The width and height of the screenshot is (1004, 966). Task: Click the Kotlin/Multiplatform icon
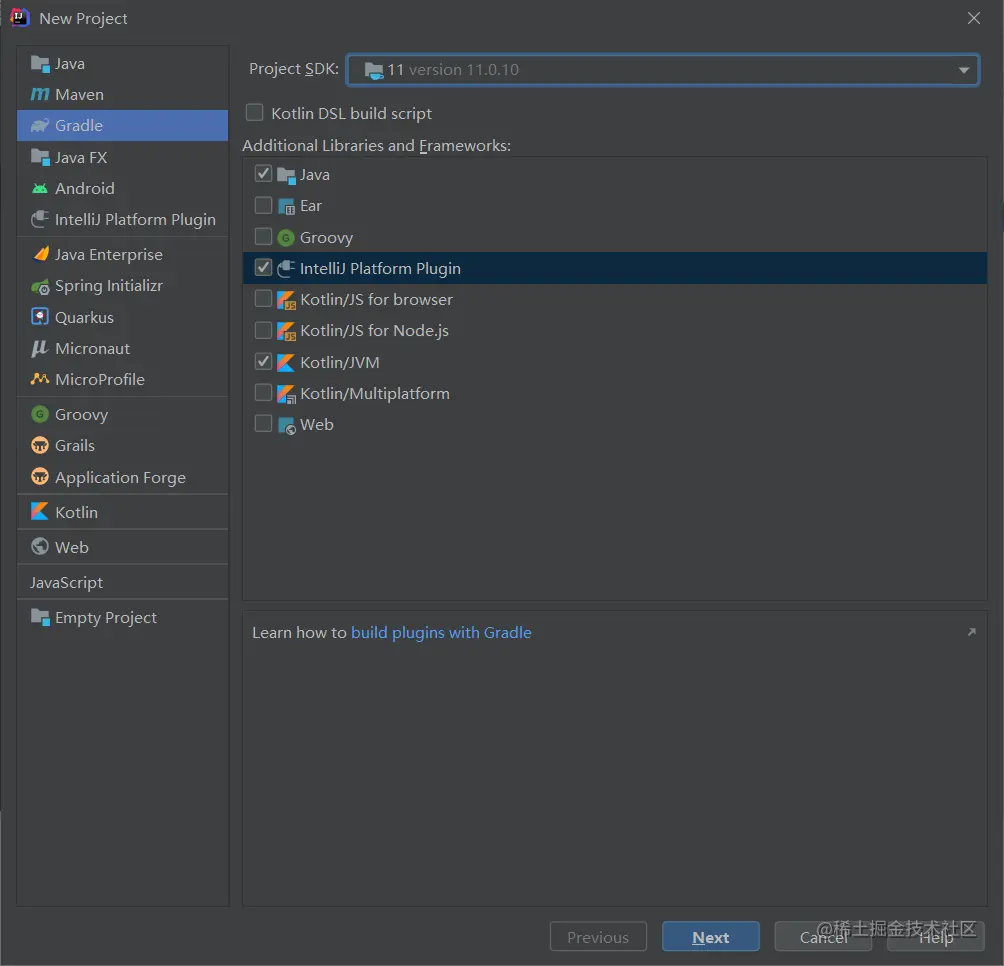(x=286, y=394)
